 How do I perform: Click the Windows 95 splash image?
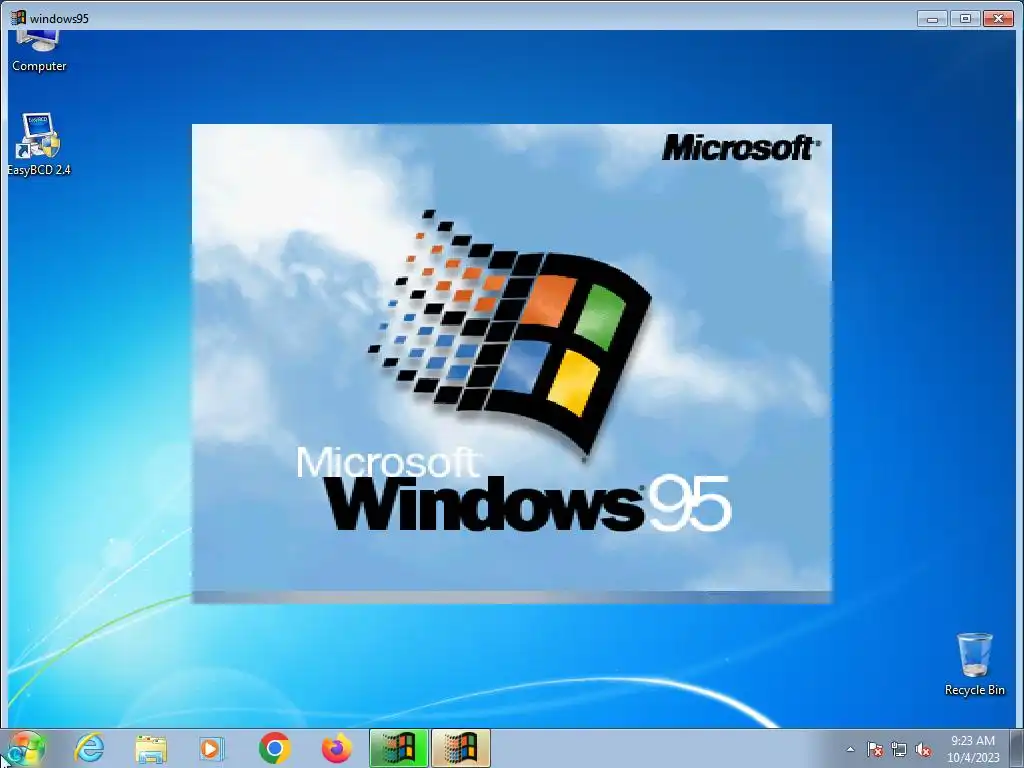pyautogui.click(x=511, y=363)
